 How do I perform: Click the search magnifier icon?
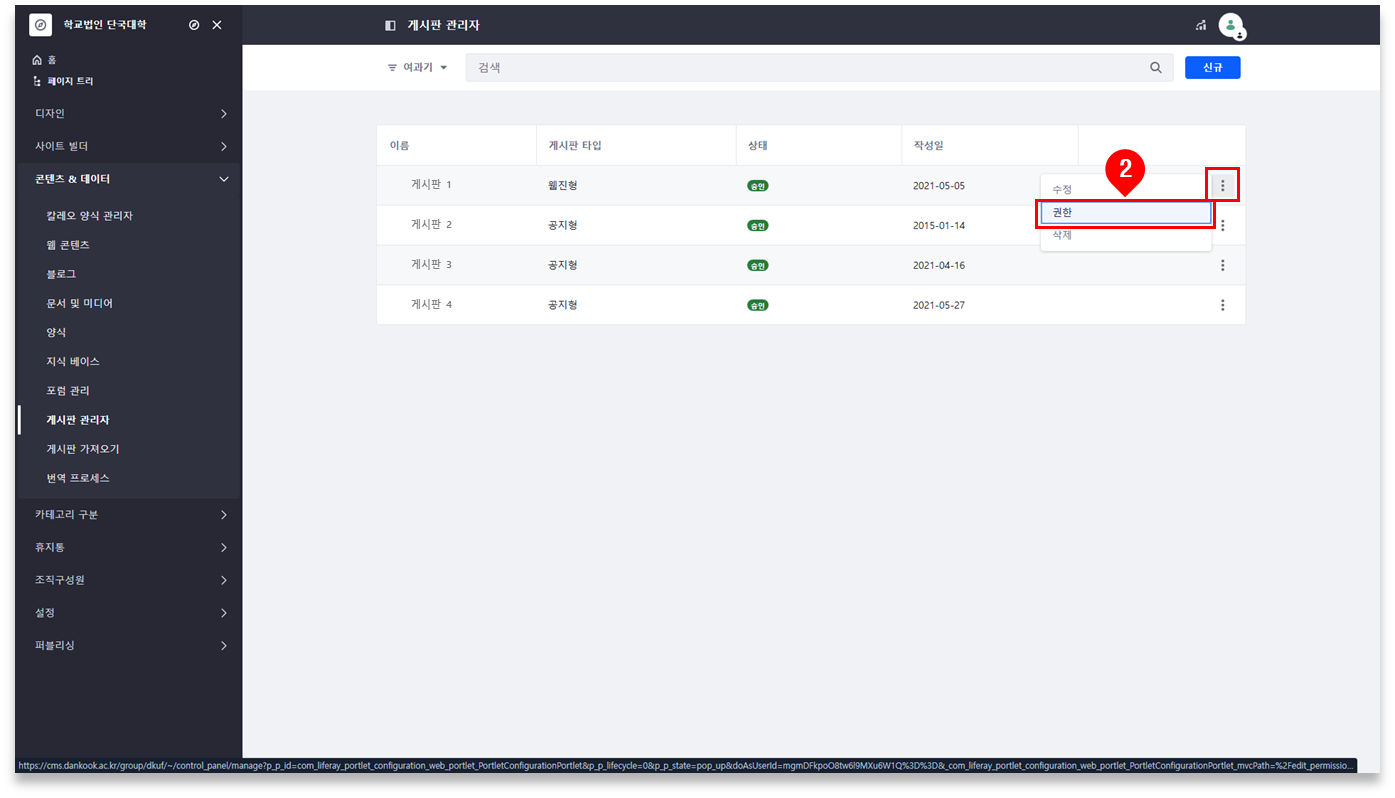(1156, 68)
